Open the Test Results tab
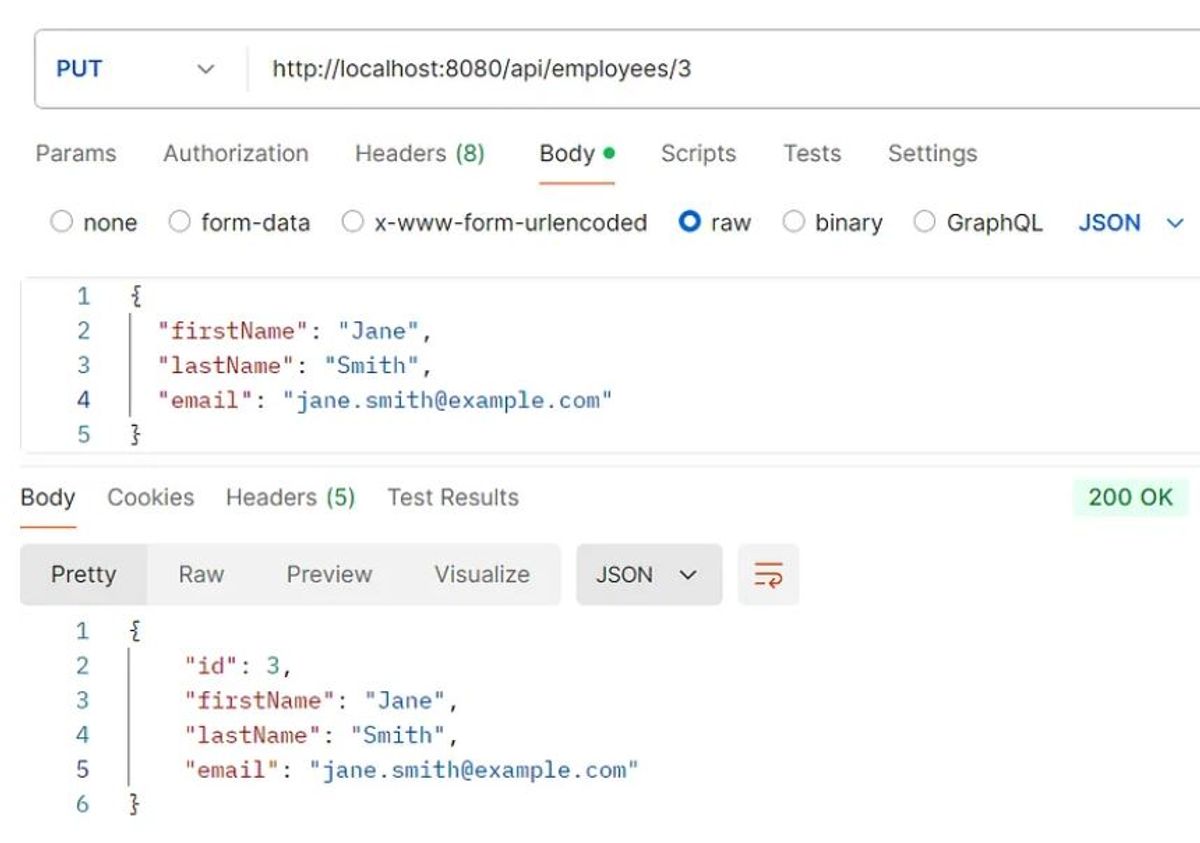The width and height of the screenshot is (1200, 843). pyautogui.click(x=453, y=498)
